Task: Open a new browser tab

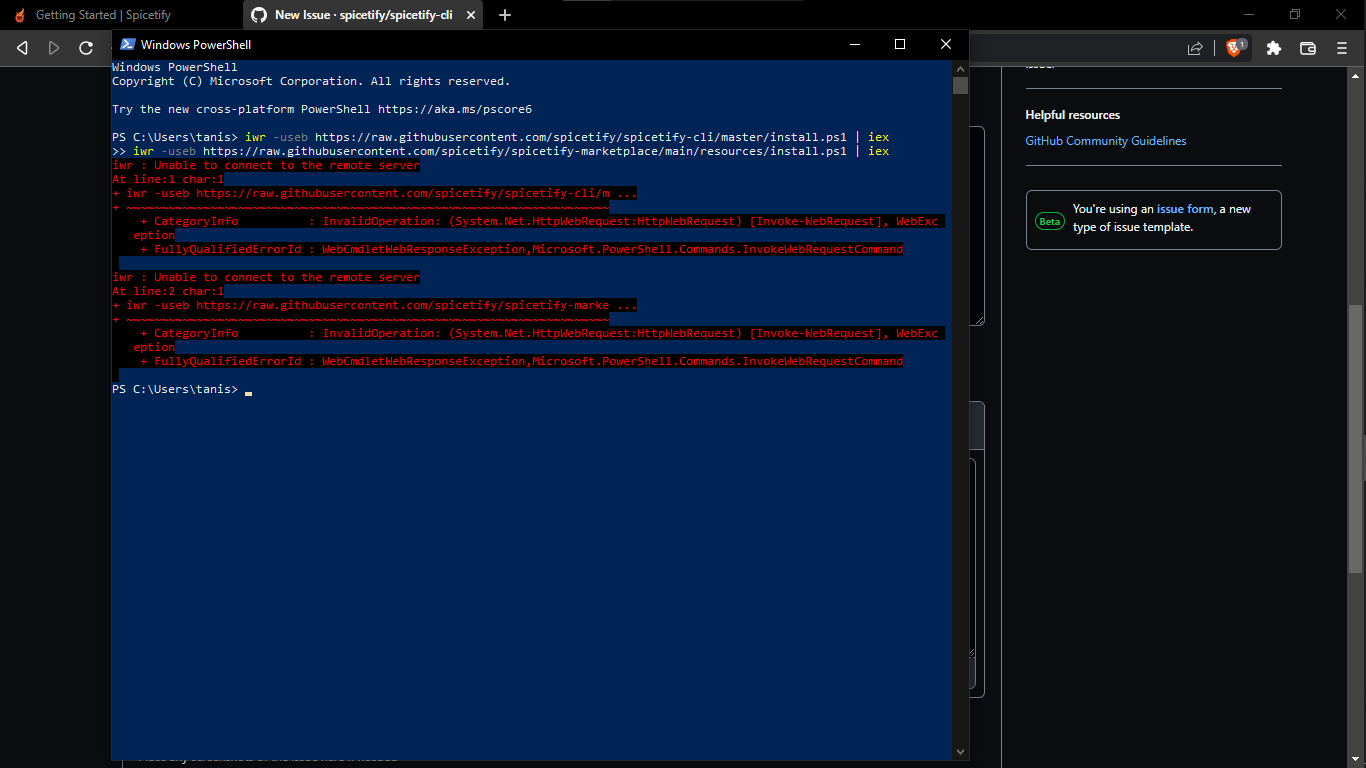Action: (504, 15)
